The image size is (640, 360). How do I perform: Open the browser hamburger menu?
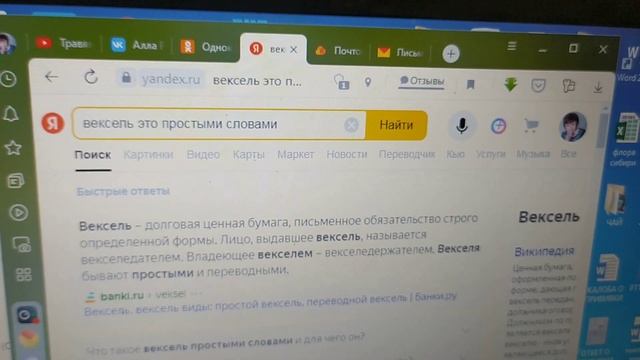[512, 46]
